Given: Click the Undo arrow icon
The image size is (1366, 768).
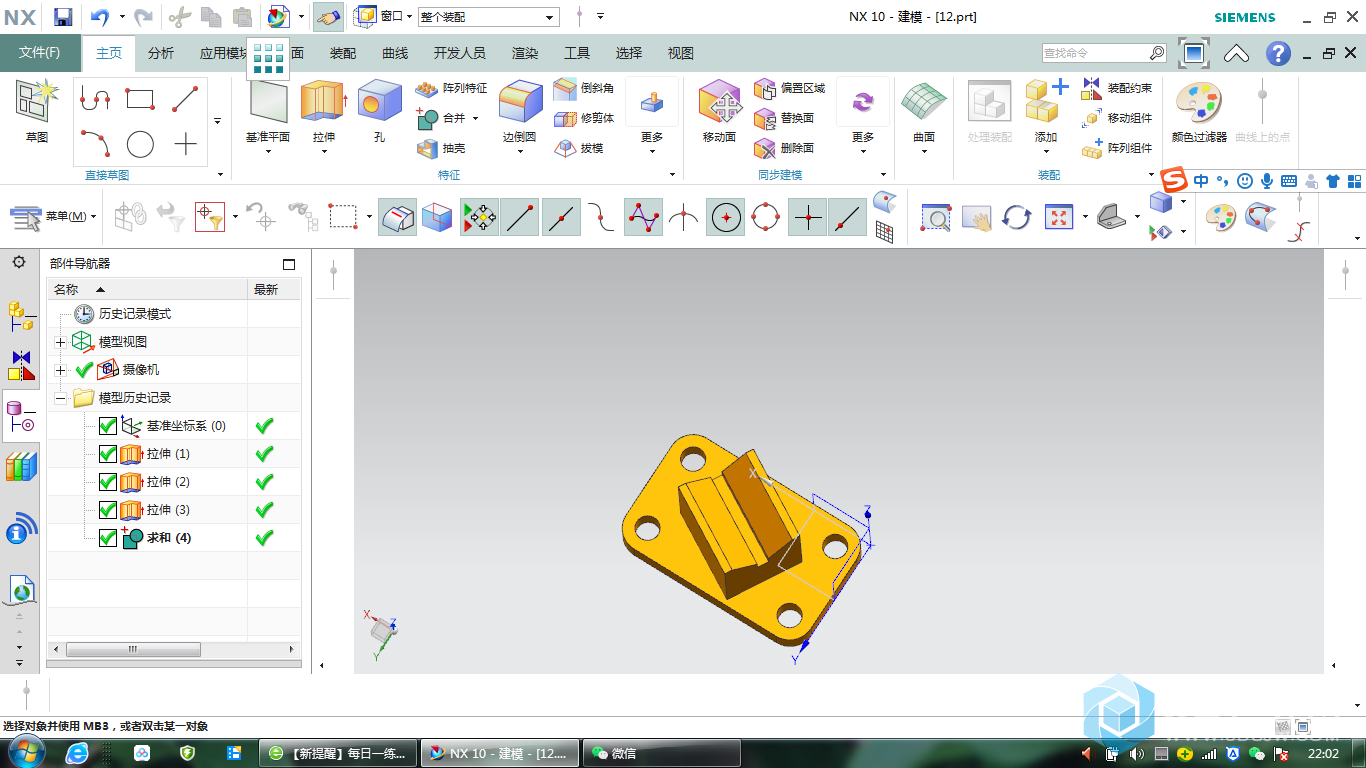Looking at the screenshot, I should (x=99, y=16).
